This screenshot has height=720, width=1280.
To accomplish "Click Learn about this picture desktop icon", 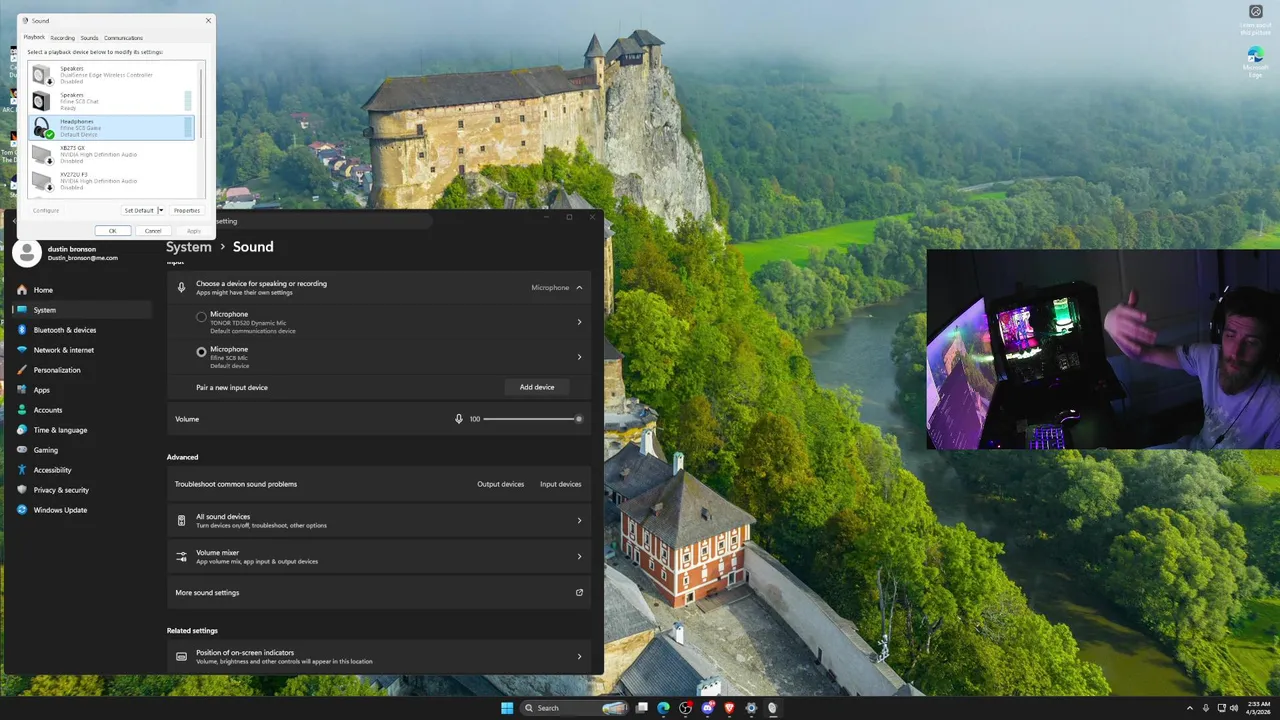I will tap(1255, 20).
